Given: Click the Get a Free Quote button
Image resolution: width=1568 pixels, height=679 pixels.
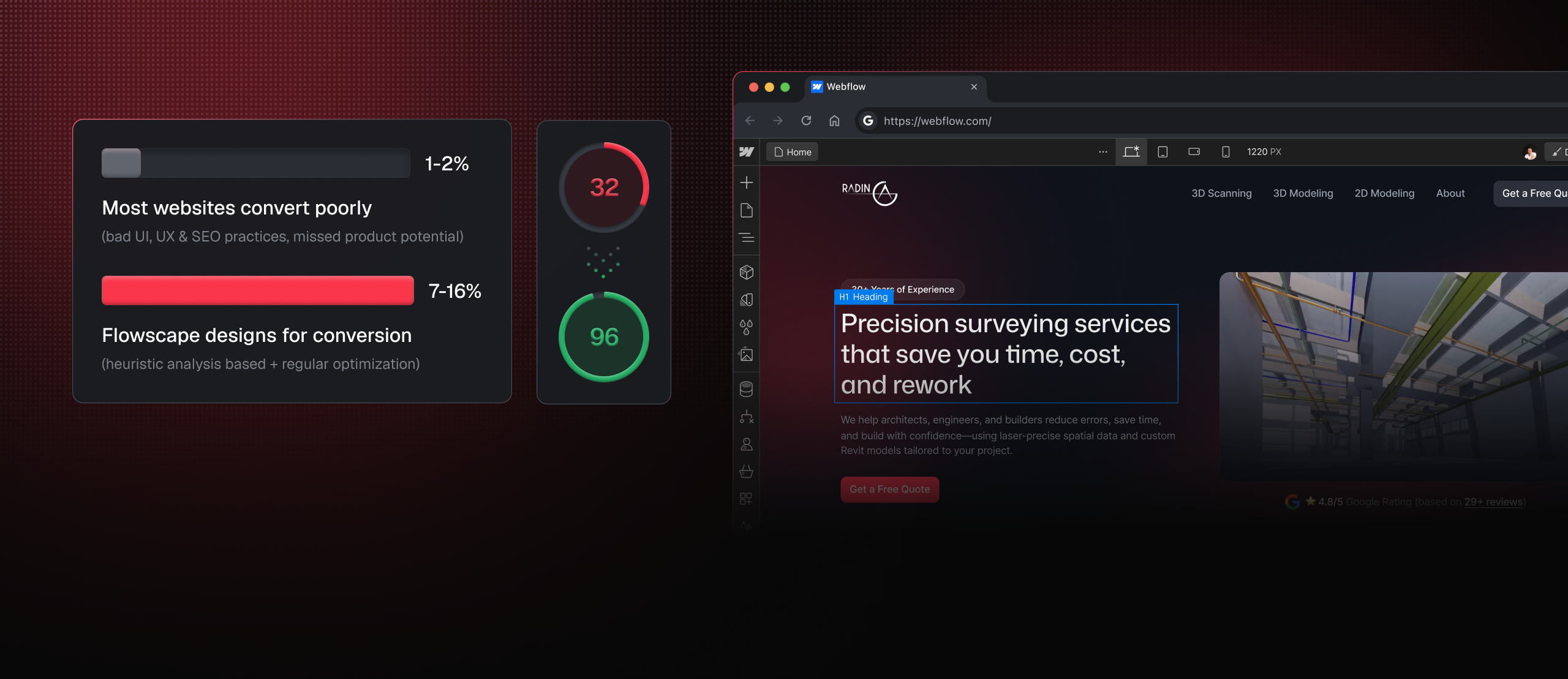Looking at the screenshot, I should pyautogui.click(x=889, y=489).
